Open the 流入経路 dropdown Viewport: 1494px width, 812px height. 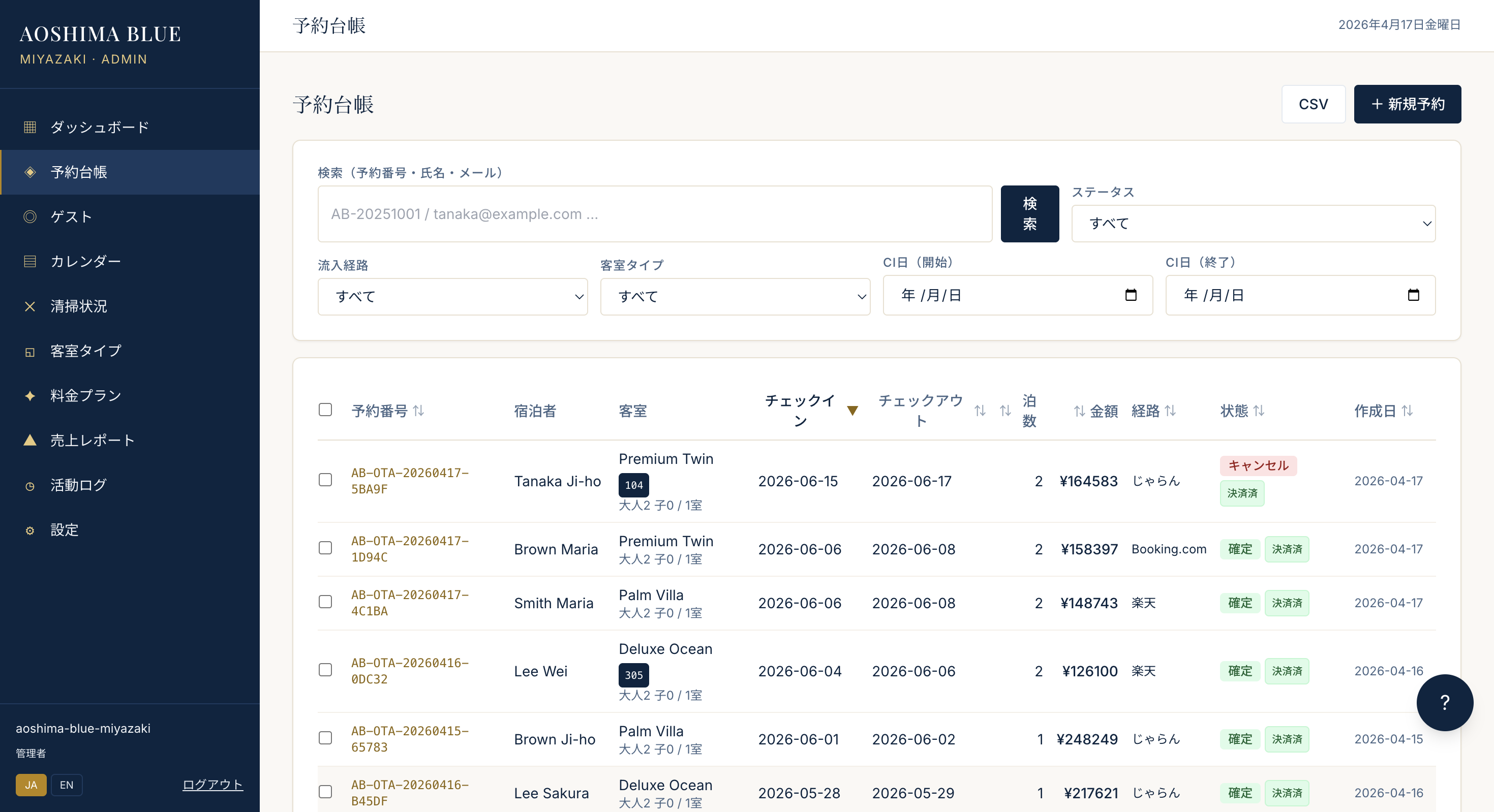pyautogui.click(x=452, y=297)
